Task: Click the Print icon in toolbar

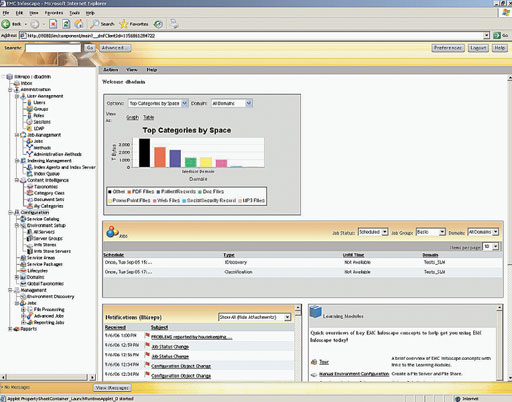Action: [174, 24]
